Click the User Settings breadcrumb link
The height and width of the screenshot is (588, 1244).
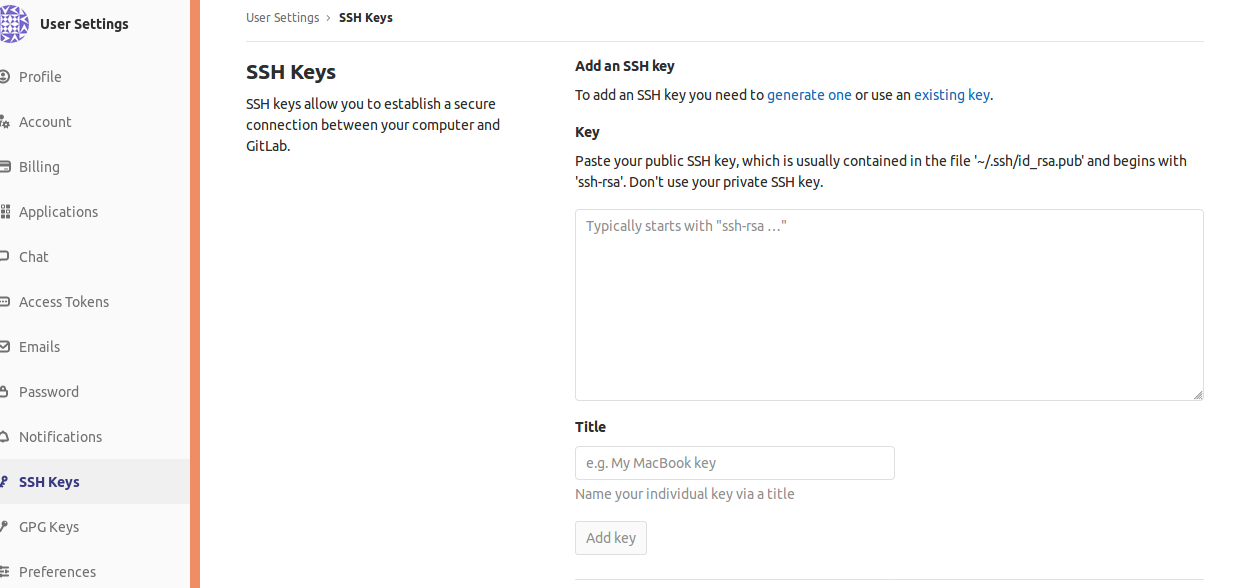(x=283, y=18)
